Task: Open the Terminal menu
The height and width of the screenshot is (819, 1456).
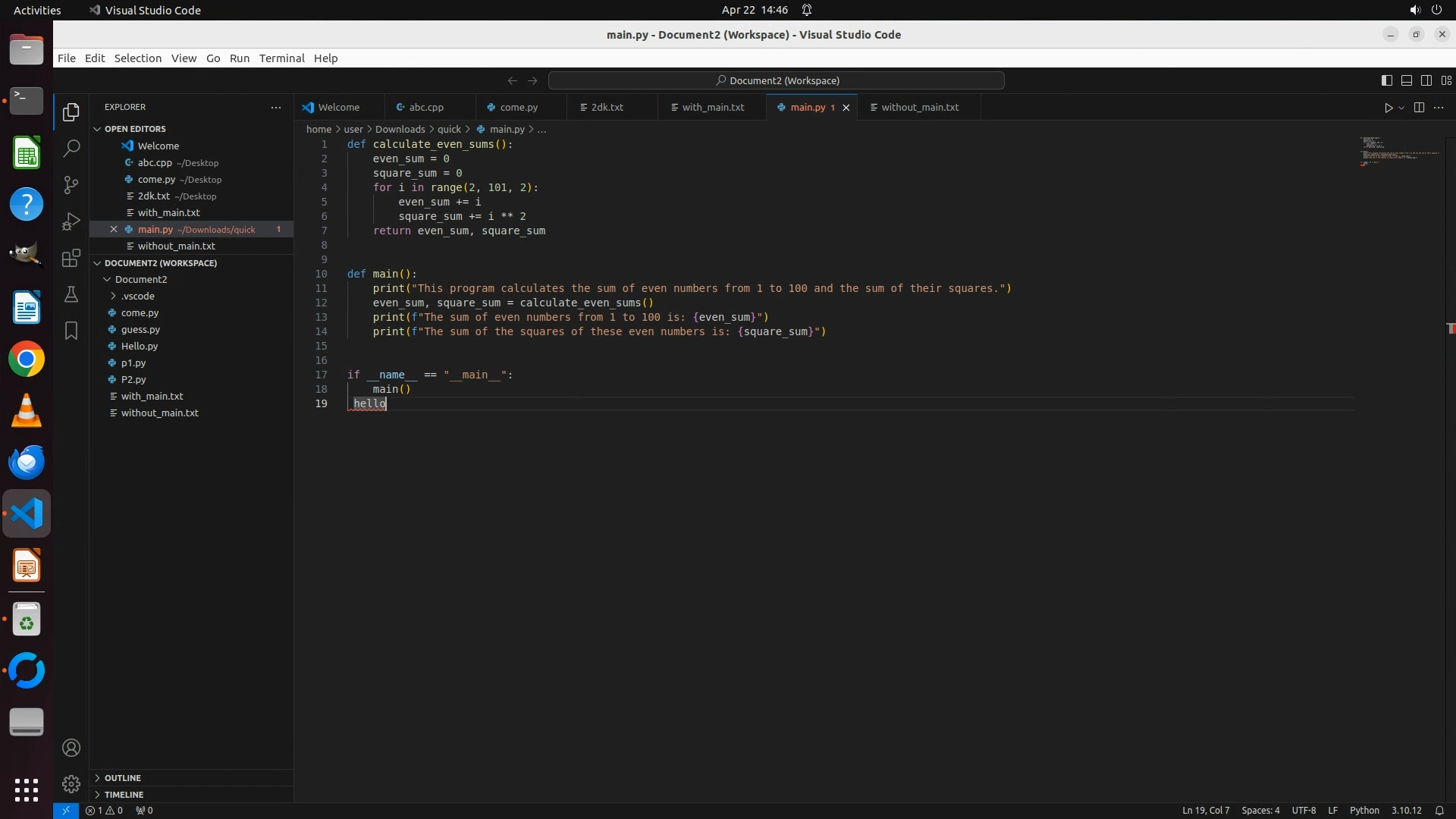Action: (x=281, y=58)
